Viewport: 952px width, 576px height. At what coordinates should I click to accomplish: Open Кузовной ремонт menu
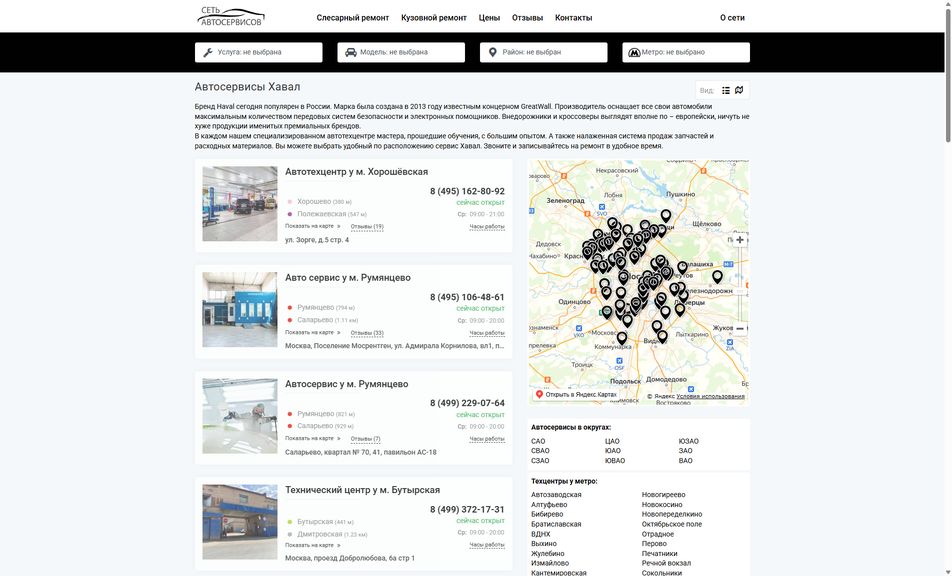pyautogui.click(x=434, y=18)
